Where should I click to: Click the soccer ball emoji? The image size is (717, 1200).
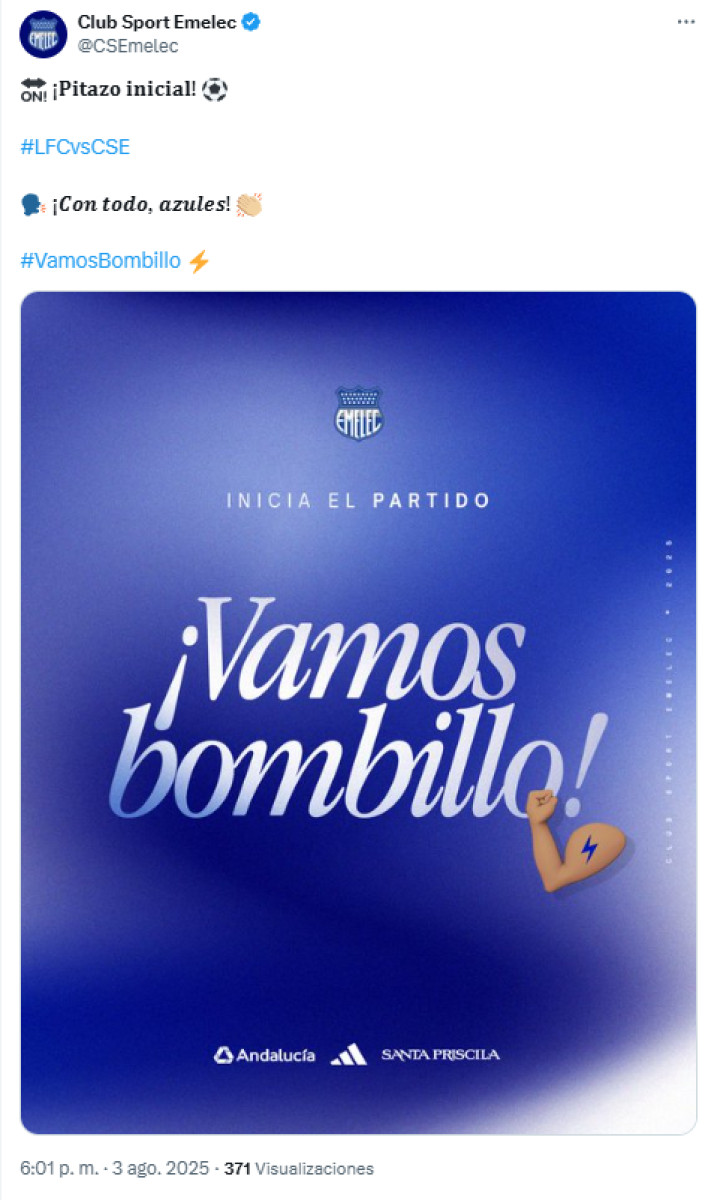click(215, 90)
